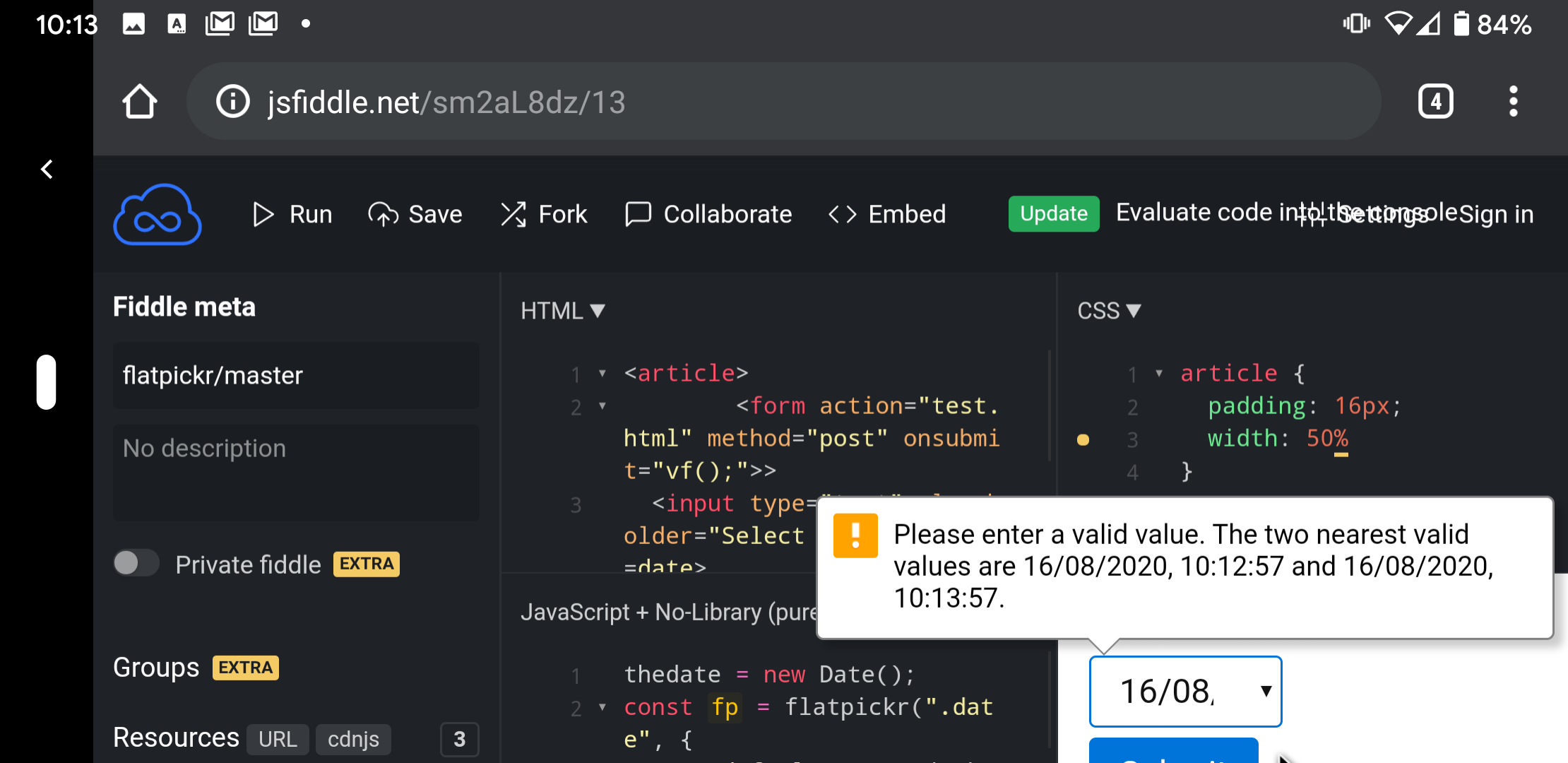Image resolution: width=1568 pixels, height=763 pixels.
Task: Open site info icon in address bar
Action: pyautogui.click(x=233, y=102)
